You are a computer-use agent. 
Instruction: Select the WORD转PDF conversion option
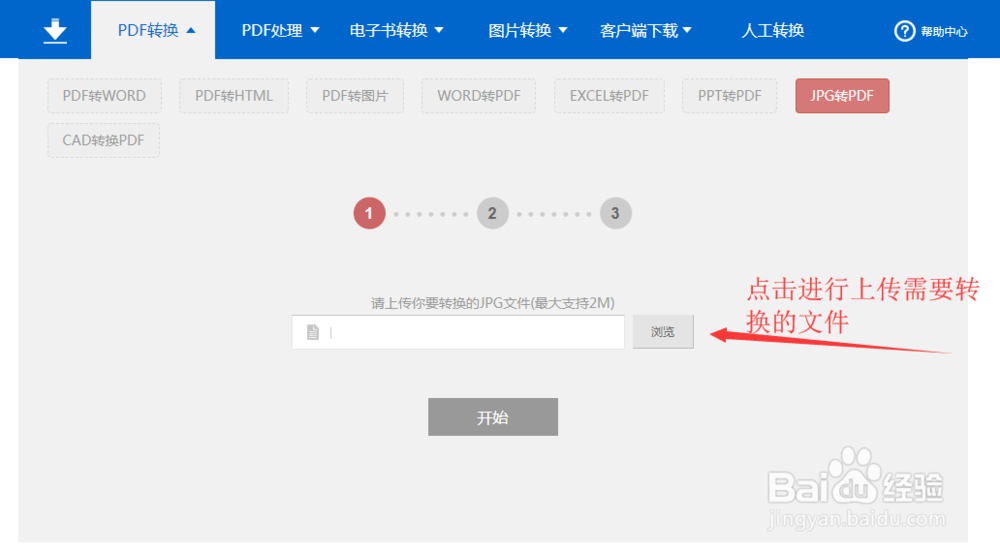478,96
